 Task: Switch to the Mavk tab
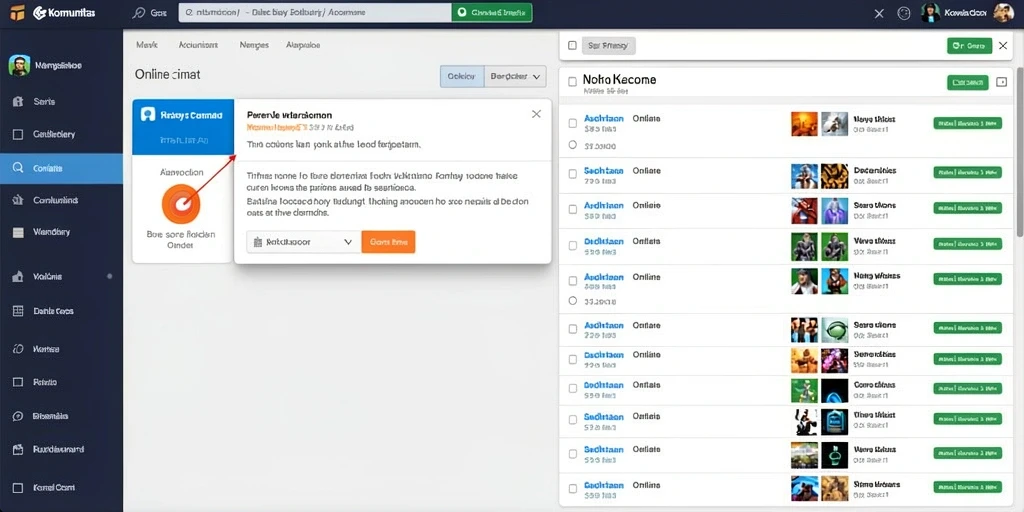(147, 45)
